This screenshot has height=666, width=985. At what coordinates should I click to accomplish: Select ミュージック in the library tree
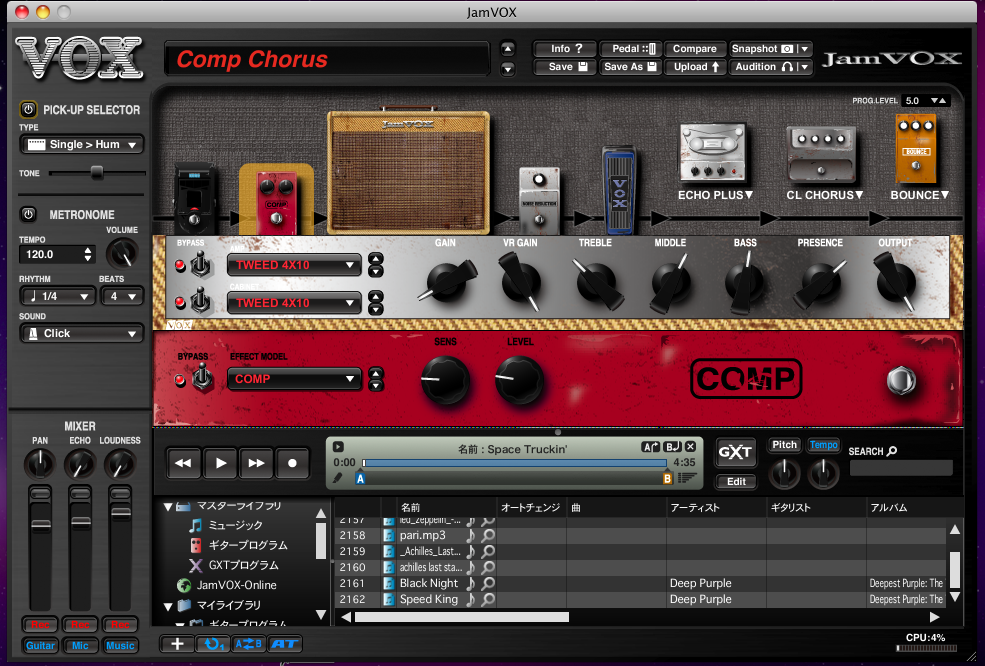[236, 525]
